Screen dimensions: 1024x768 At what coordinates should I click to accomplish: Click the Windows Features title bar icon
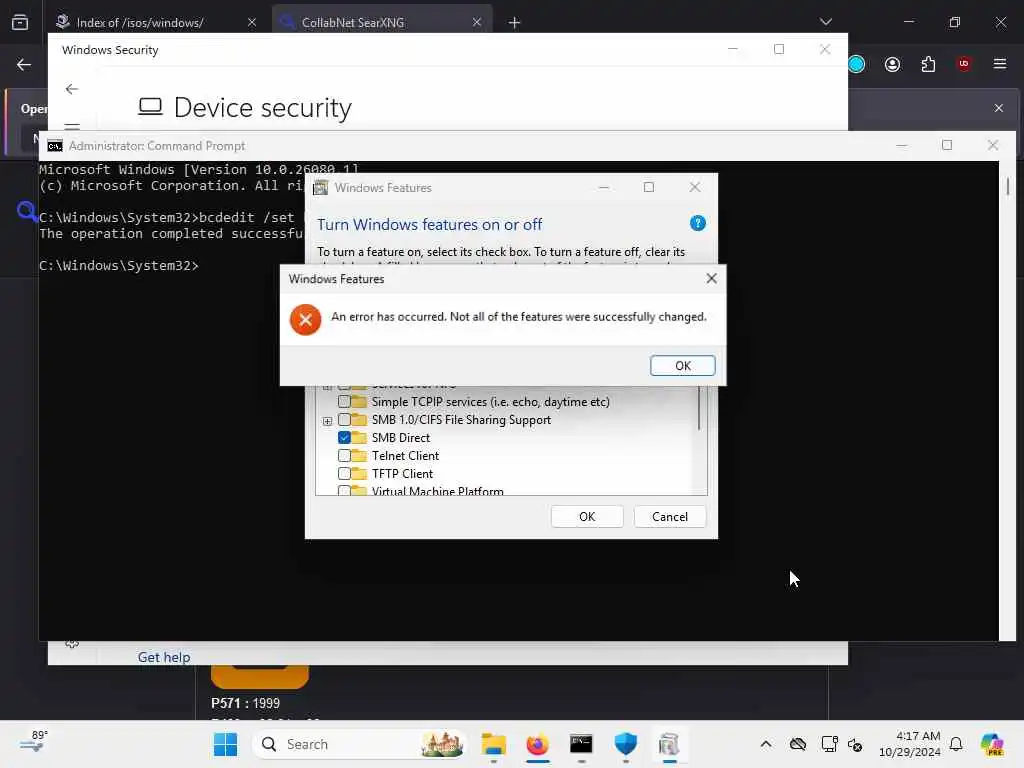[x=320, y=188]
